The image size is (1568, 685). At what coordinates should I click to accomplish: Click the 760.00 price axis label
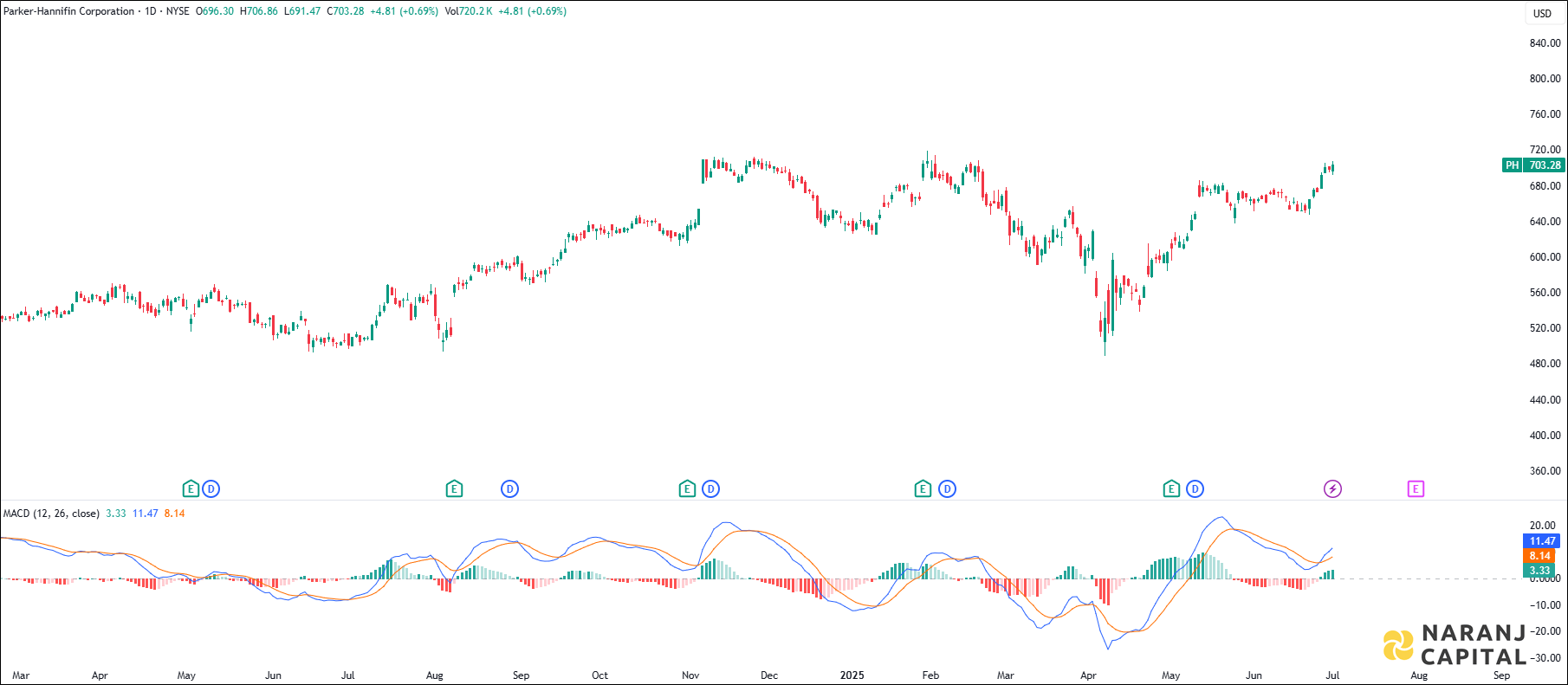(x=1545, y=114)
